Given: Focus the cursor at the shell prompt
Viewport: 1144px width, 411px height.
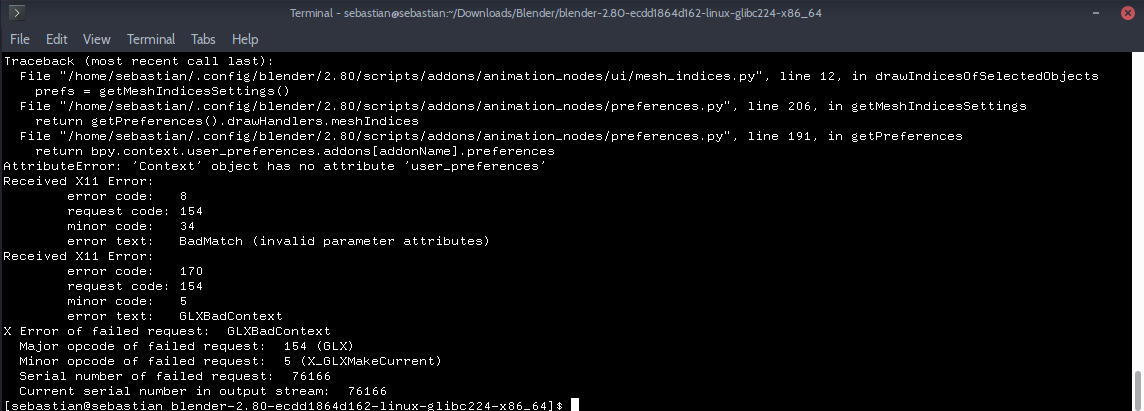Looking at the screenshot, I should point(575,405).
